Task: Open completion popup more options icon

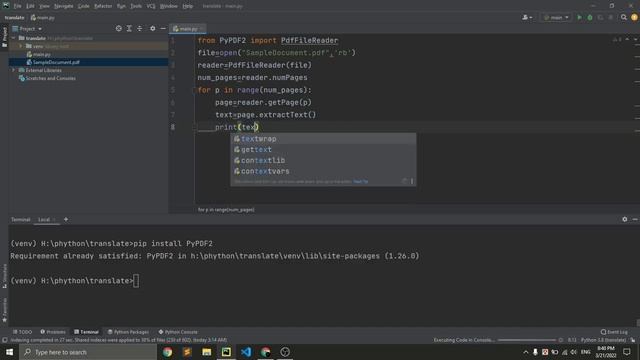Action: (412, 181)
